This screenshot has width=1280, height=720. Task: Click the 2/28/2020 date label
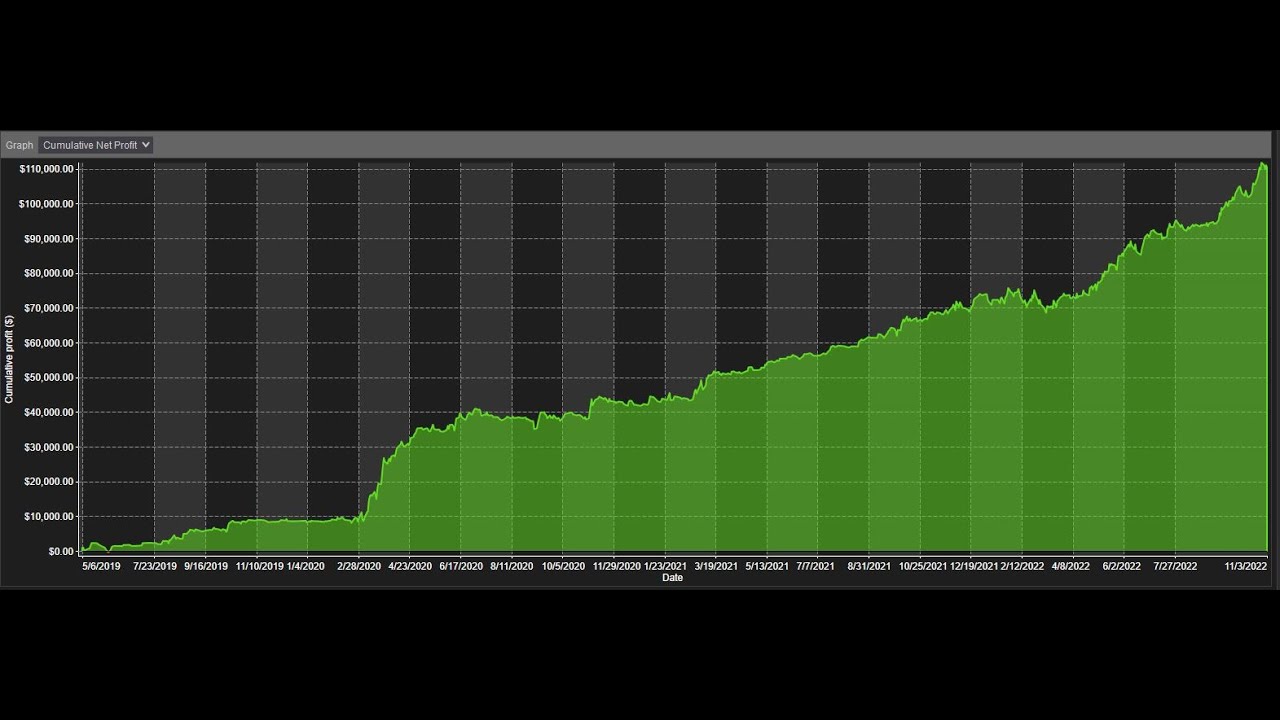(x=359, y=566)
